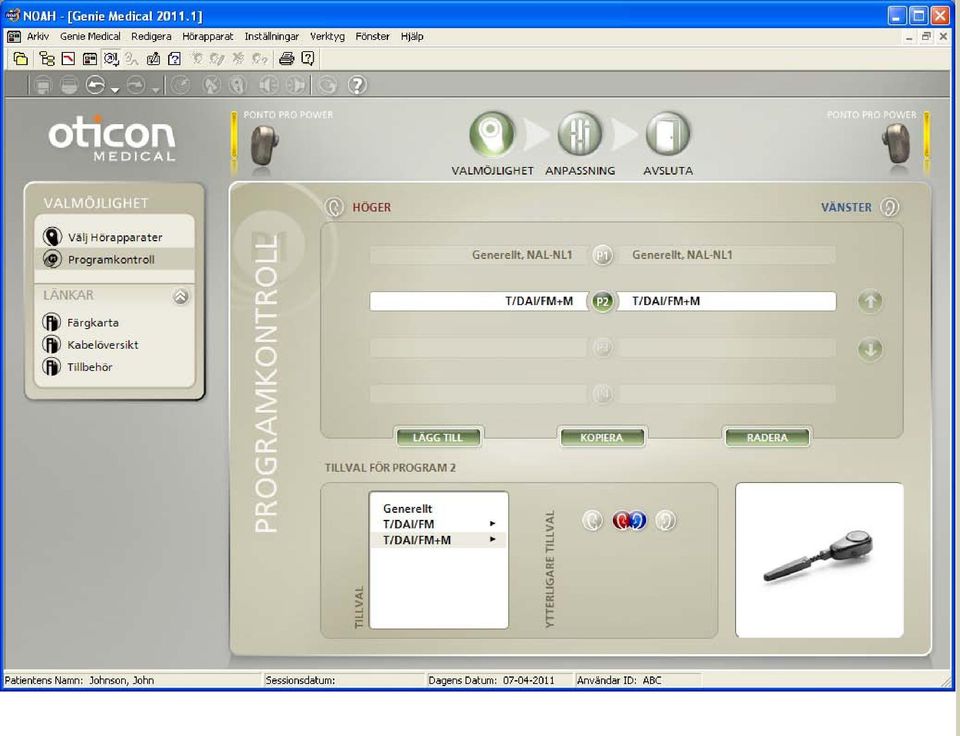The width and height of the screenshot is (960, 736).
Task: Click the Användar ID ABC status entry
Action: [x=619, y=680]
